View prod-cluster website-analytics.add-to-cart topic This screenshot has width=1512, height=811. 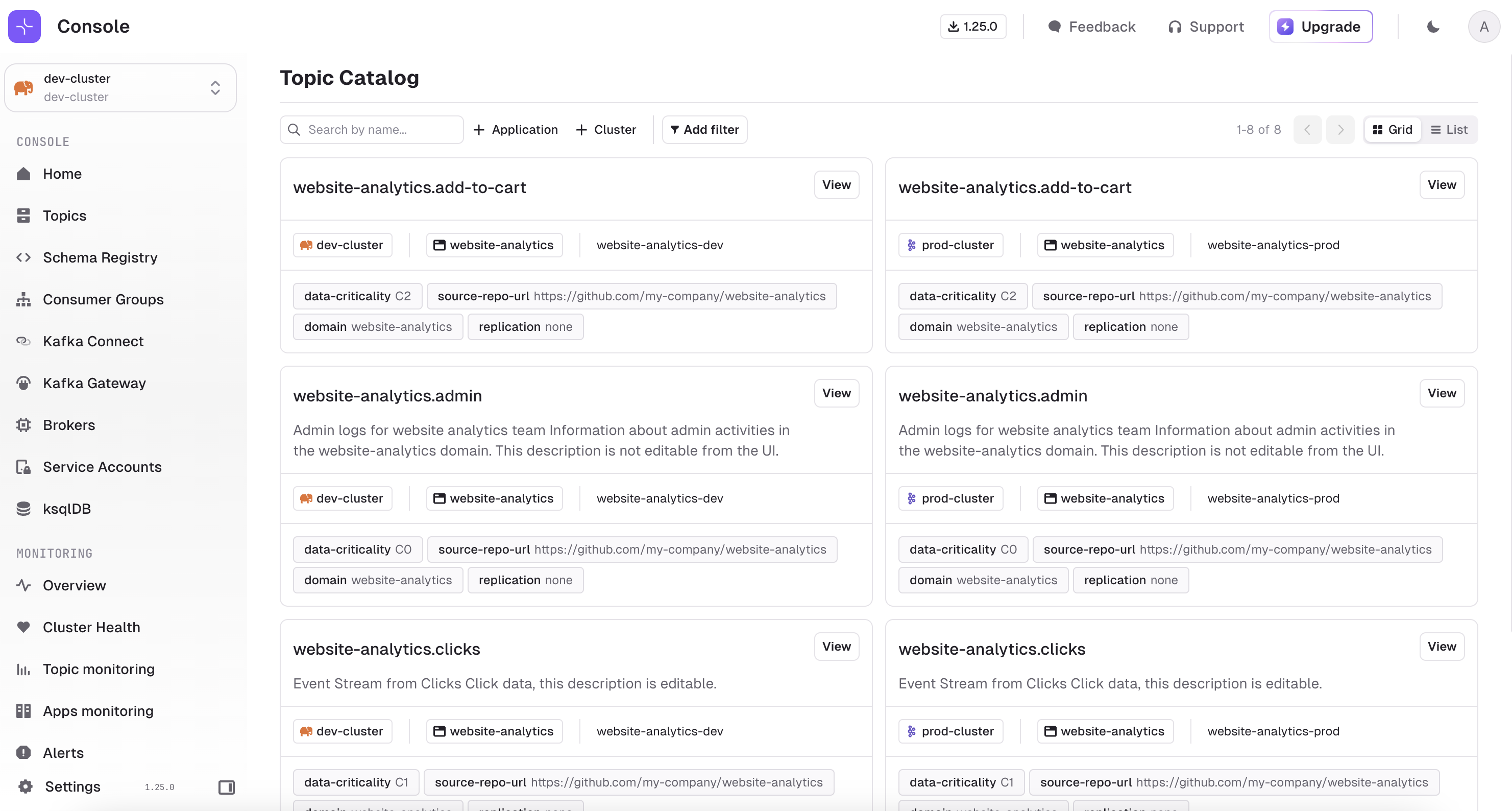click(x=1442, y=185)
